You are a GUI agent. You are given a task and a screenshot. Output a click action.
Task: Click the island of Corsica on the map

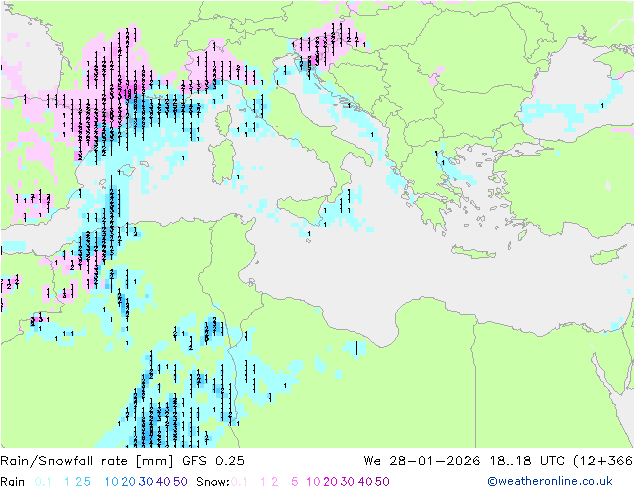tap(223, 122)
